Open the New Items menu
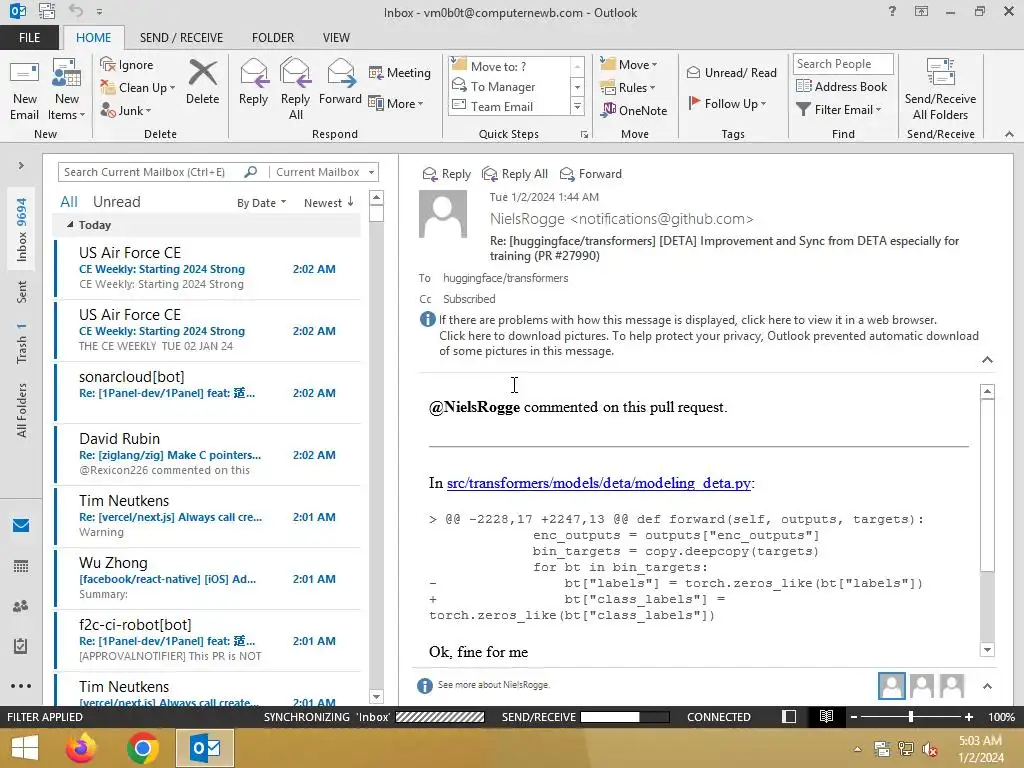 67,91
